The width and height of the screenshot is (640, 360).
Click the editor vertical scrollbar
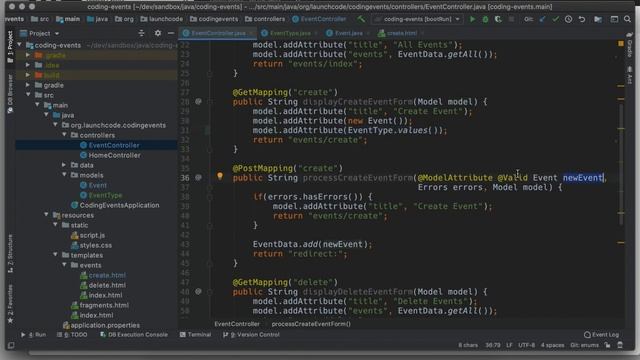621,163
